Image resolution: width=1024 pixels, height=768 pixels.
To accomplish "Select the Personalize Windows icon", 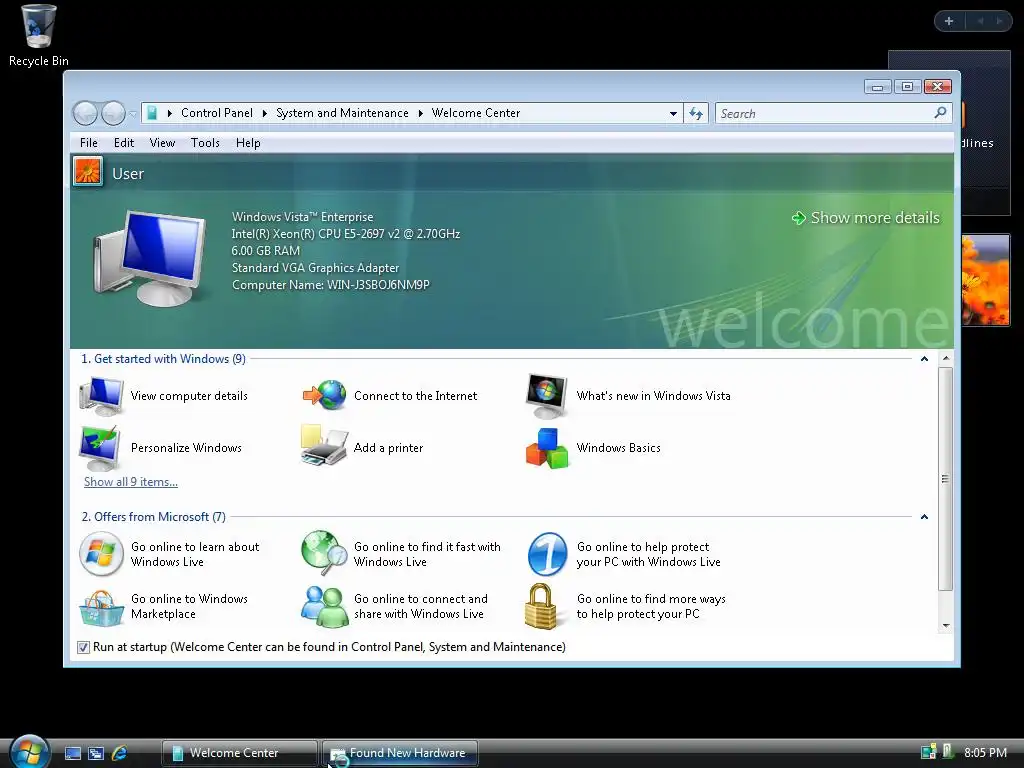I will pos(100,448).
